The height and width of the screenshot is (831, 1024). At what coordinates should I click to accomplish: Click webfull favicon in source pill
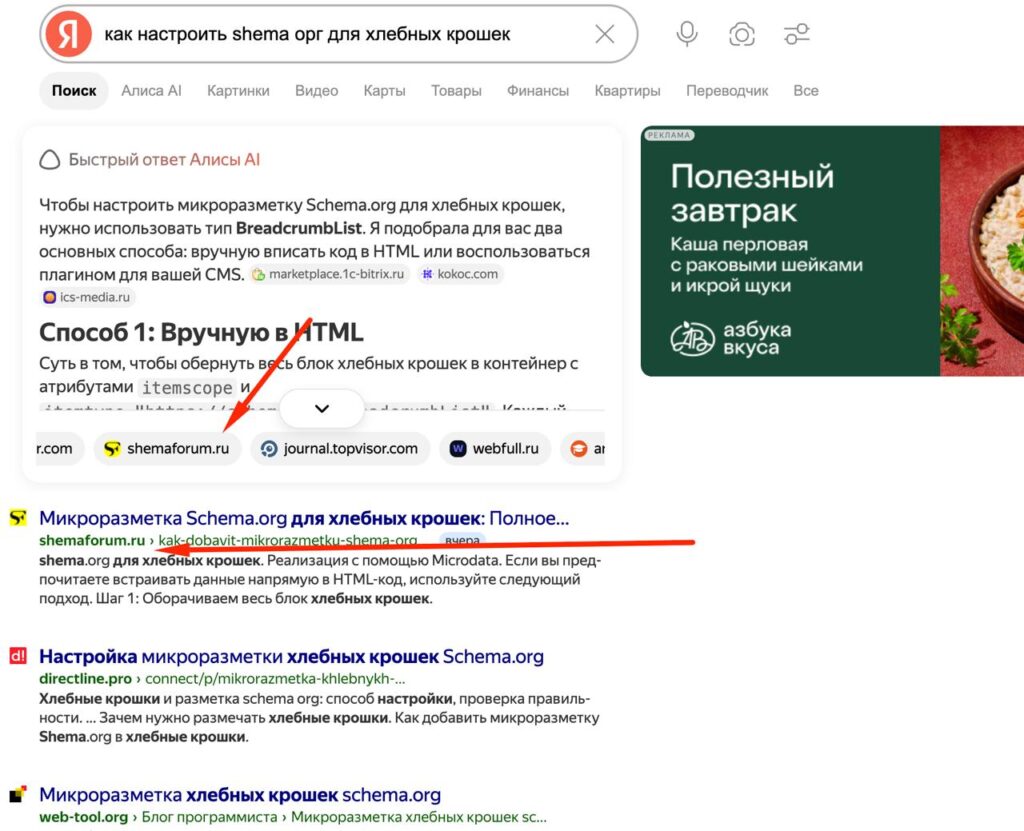click(458, 449)
